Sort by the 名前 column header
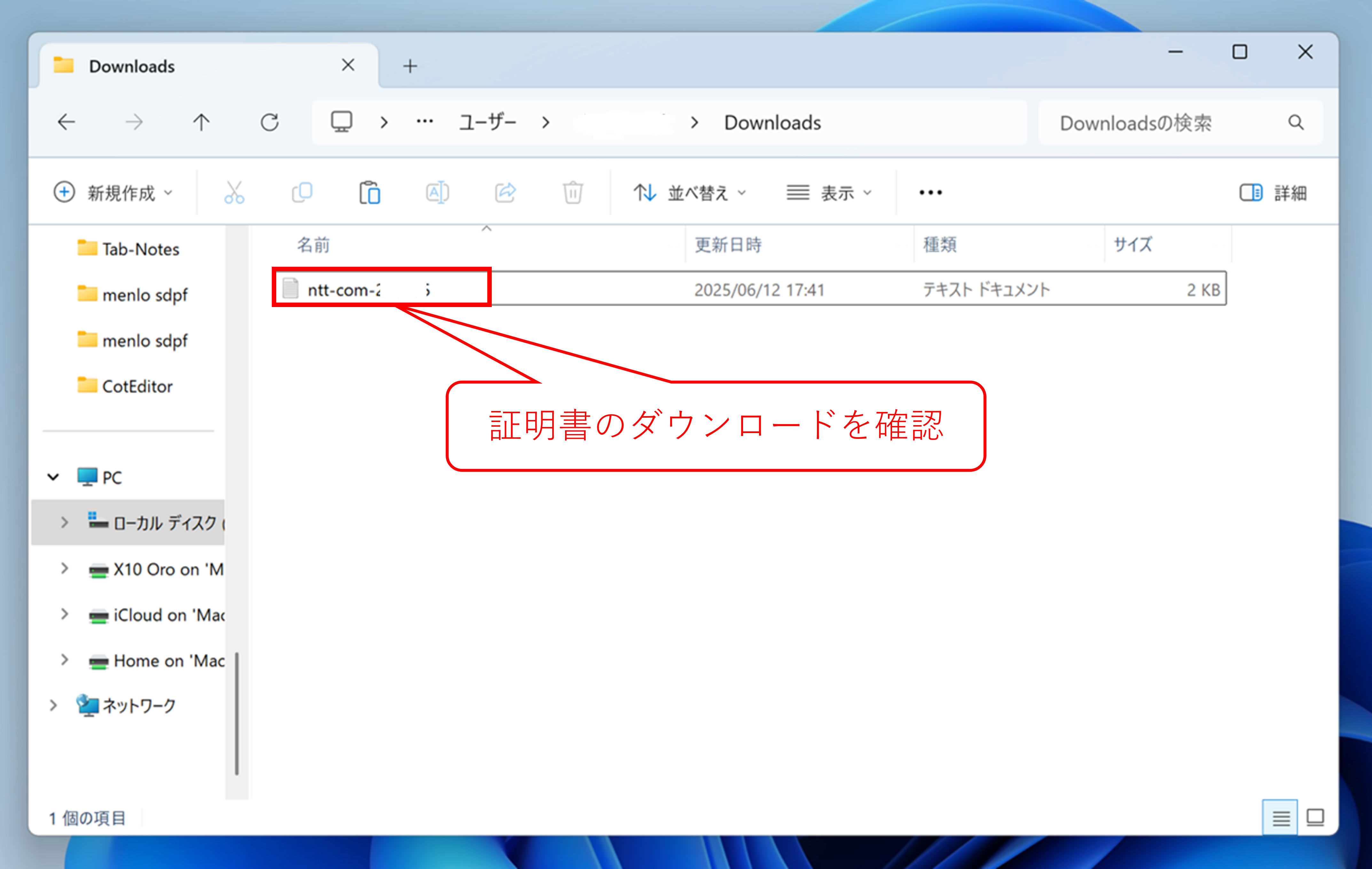Viewport: 1372px width, 869px height. click(x=313, y=244)
